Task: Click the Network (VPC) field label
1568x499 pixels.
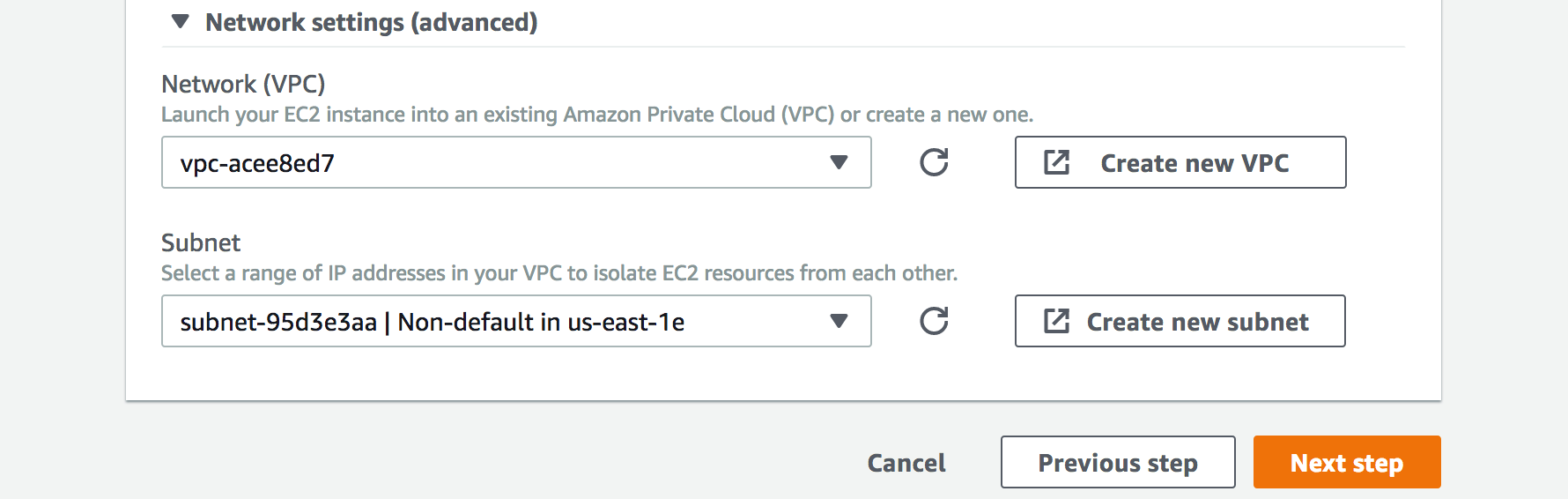Action: click(x=243, y=85)
